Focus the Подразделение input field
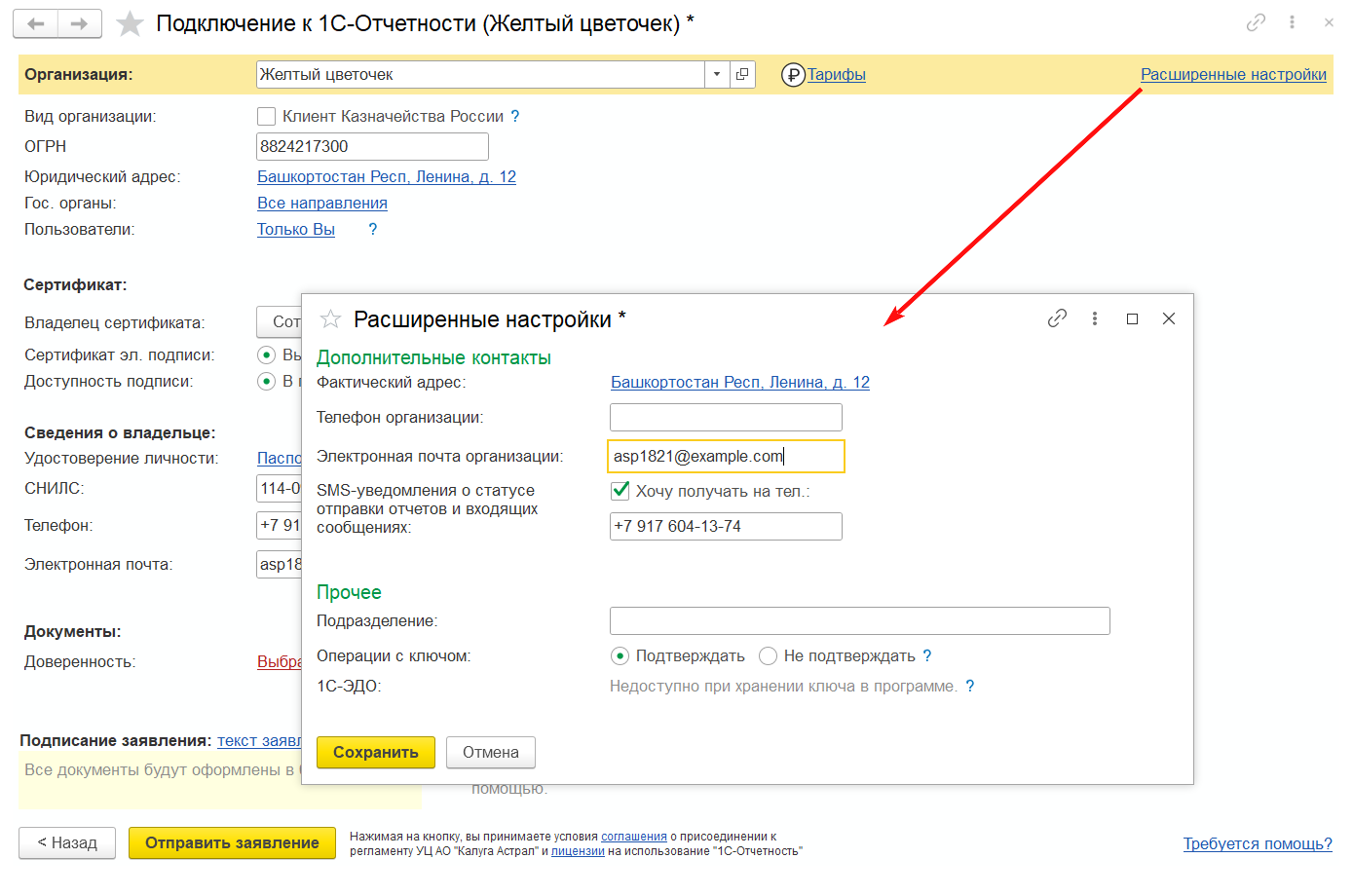Screen dimensions: 1353x896 tap(860, 621)
